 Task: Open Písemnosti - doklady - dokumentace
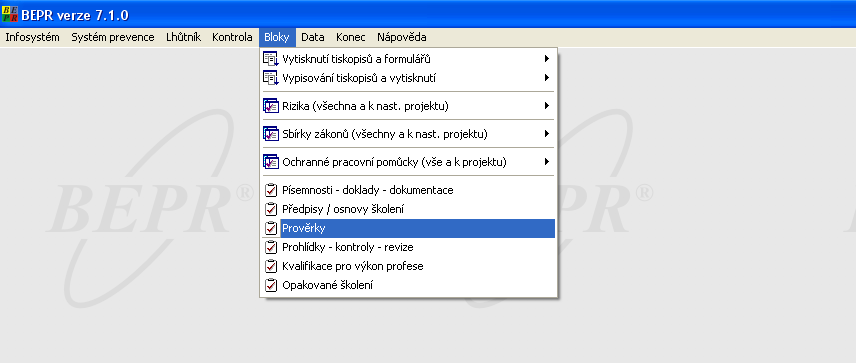[408, 190]
